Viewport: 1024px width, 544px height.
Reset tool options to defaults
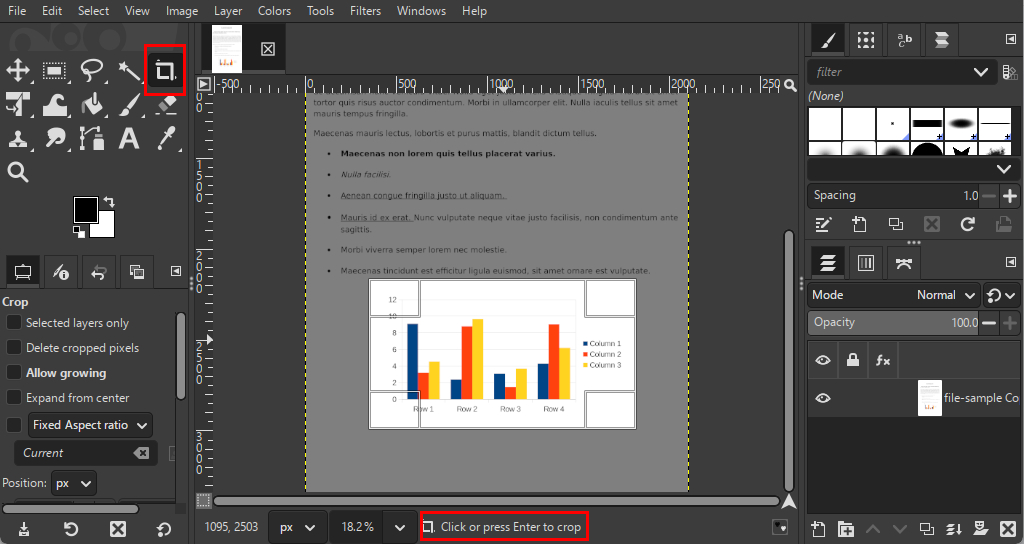(164, 529)
